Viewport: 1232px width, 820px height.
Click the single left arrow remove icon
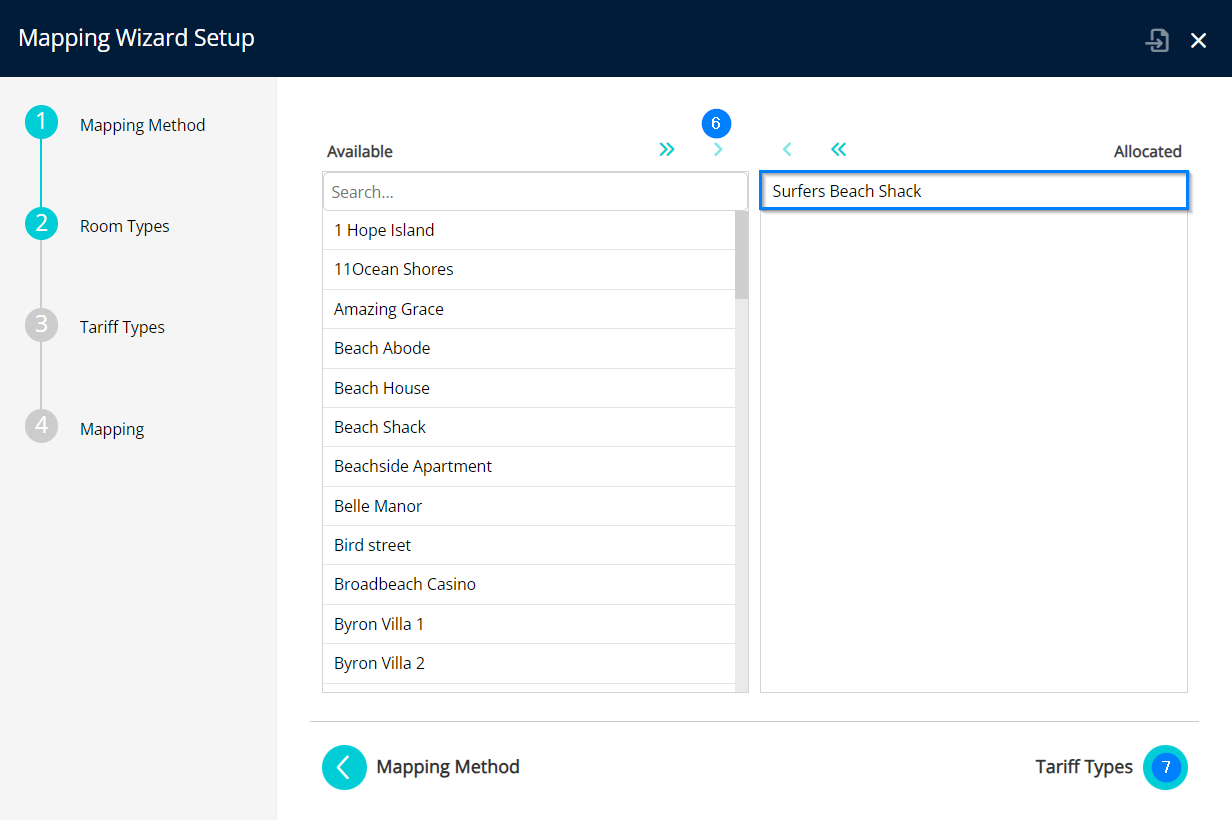pos(787,150)
